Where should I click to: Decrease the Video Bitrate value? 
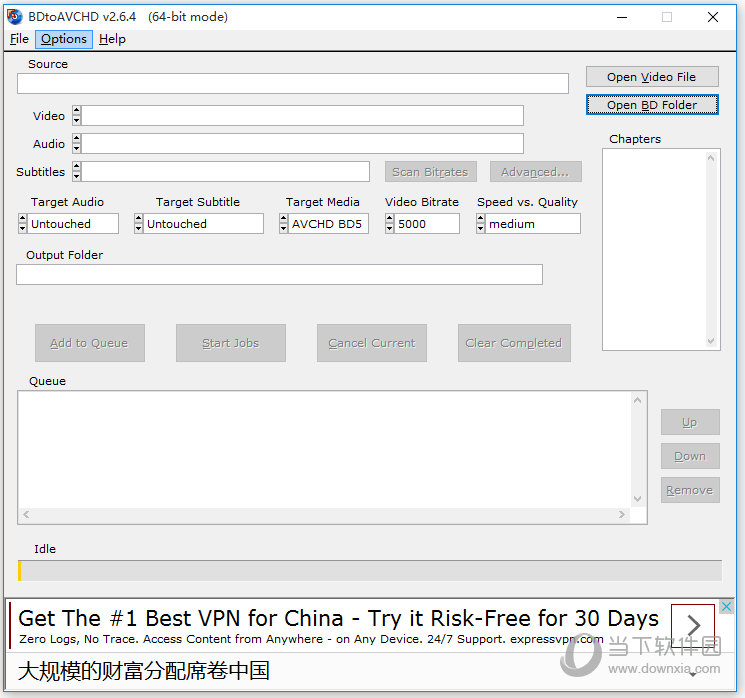[390, 229]
